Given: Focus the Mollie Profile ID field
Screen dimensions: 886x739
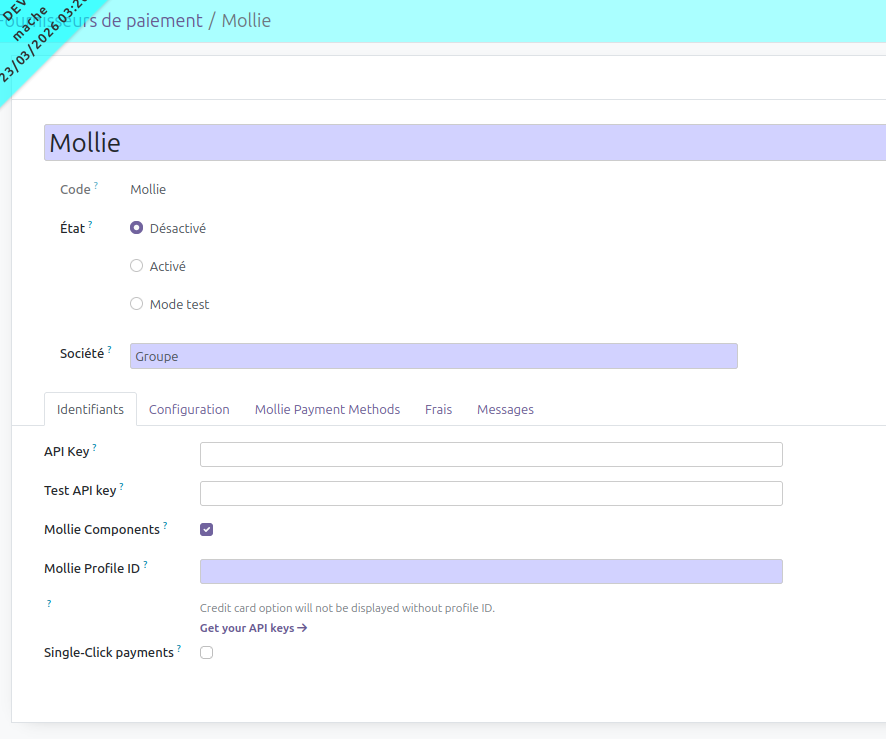Looking at the screenshot, I should 491,571.
